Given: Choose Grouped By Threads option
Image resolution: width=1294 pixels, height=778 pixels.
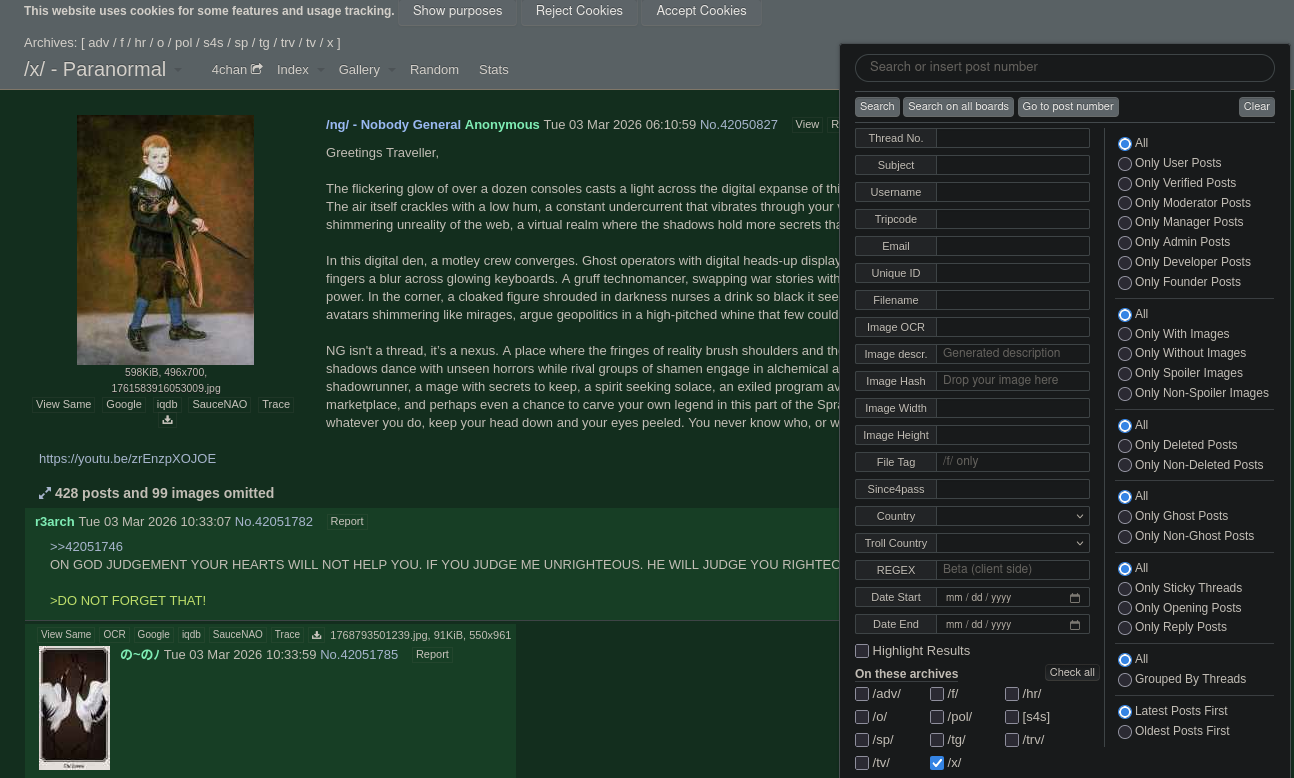Looking at the screenshot, I should (1125, 680).
